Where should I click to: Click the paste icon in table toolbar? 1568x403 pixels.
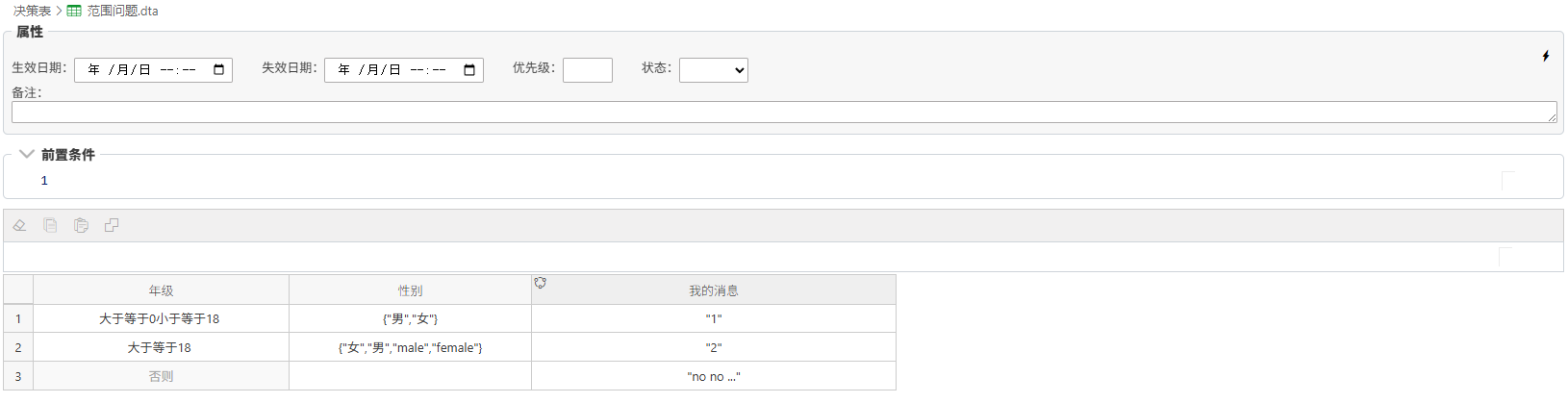pyautogui.click(x=81, y=225)
